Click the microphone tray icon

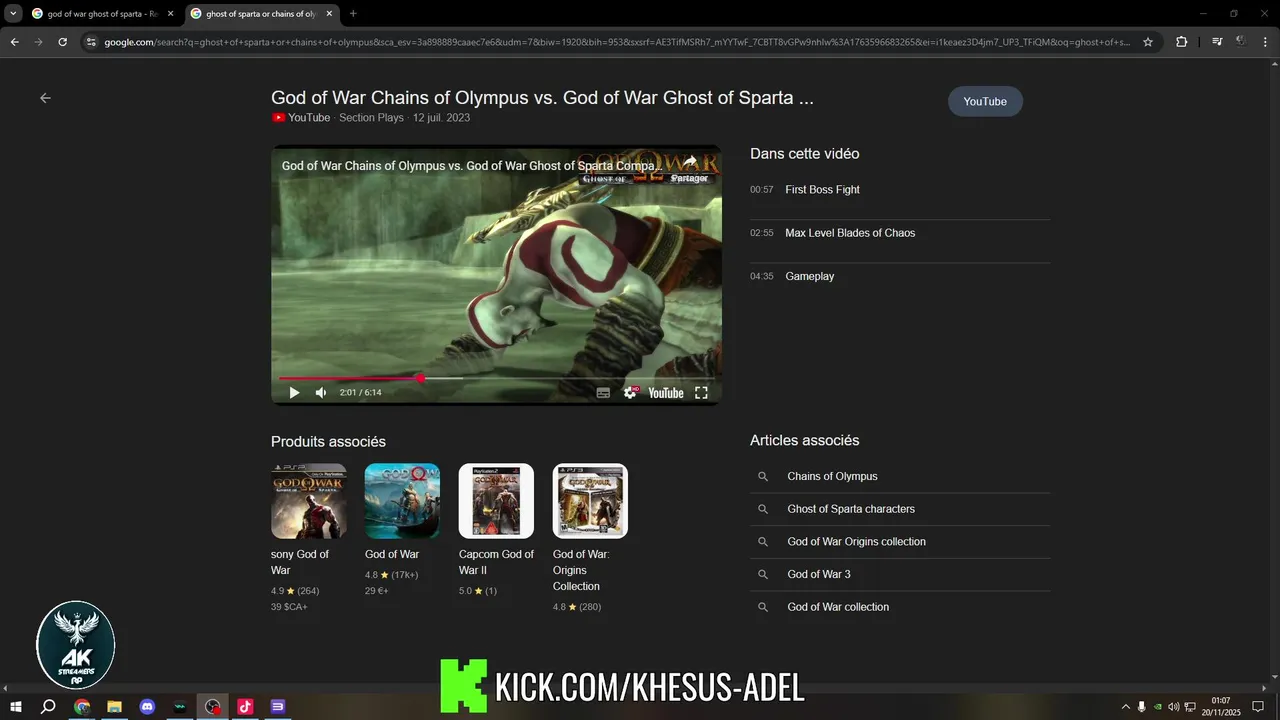(x=1142, y=707)
